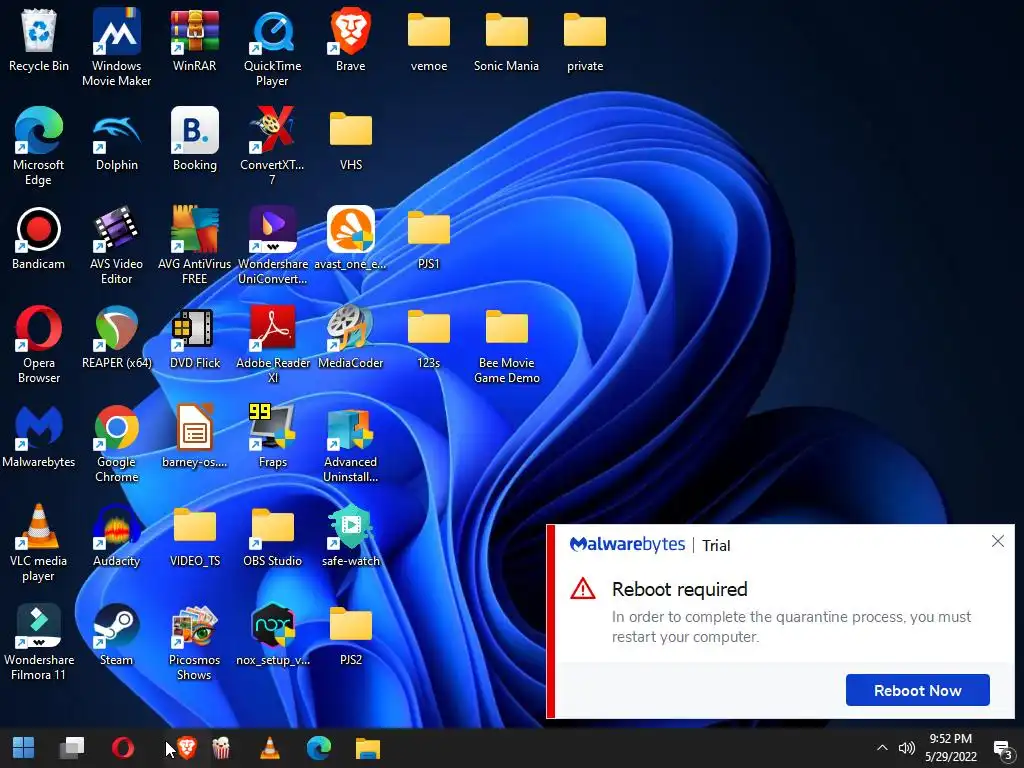This screenshot has height=768, width=1024.
Task: Open the Windows Start menu
Action: (x=24, y=748)
